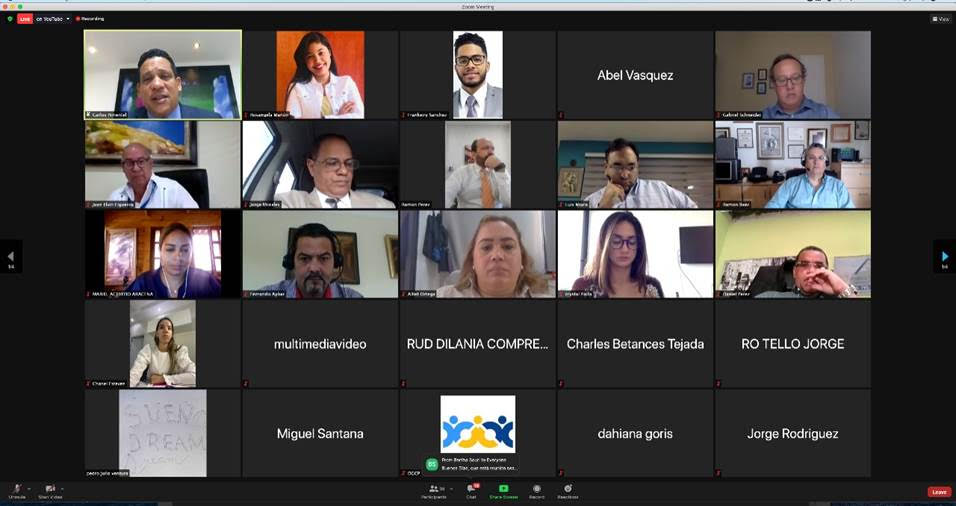Click the green encryption shield icon
The image size is (956, 506).
10,19
